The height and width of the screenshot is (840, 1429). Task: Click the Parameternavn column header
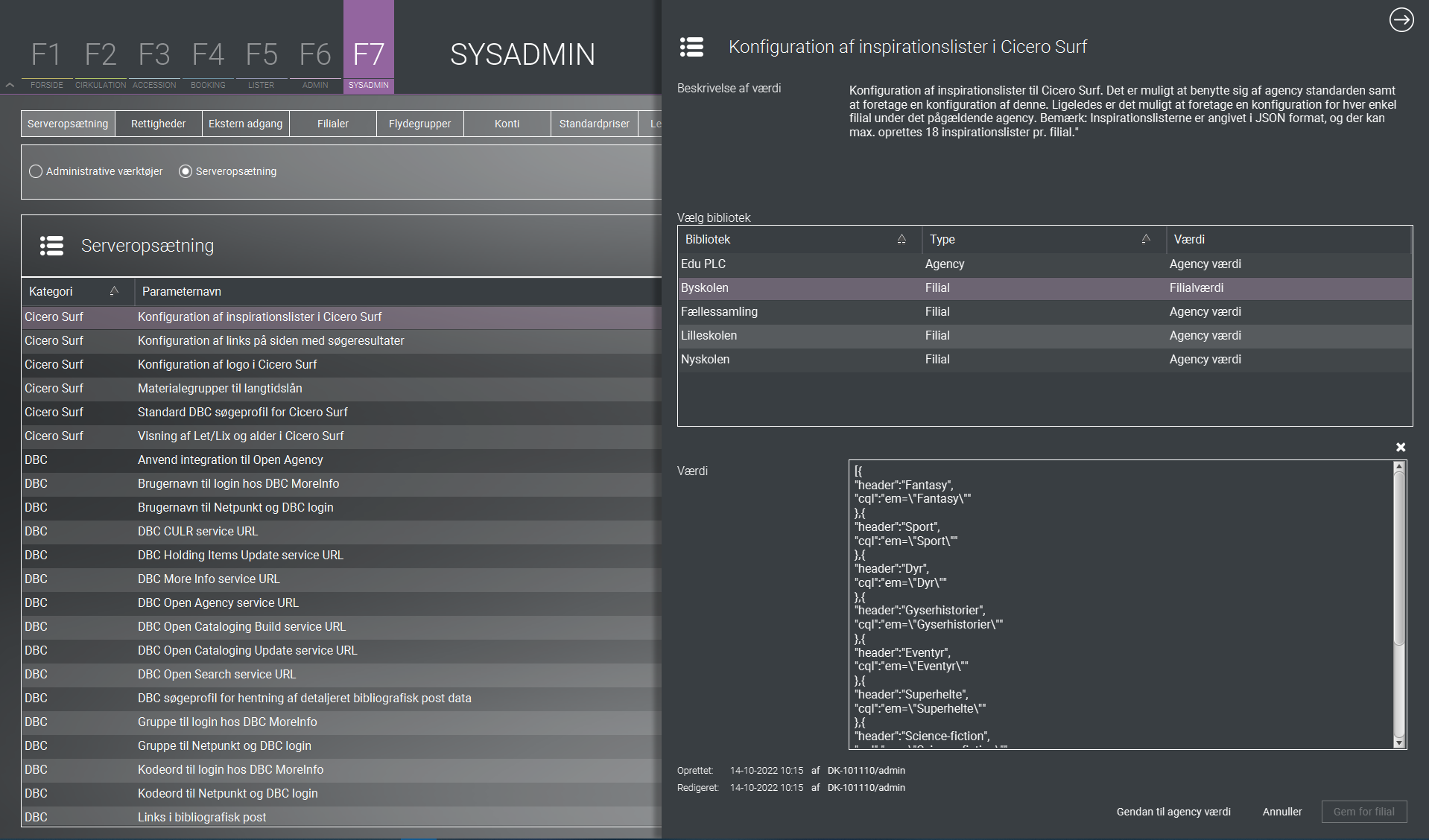tap(398, 291)
